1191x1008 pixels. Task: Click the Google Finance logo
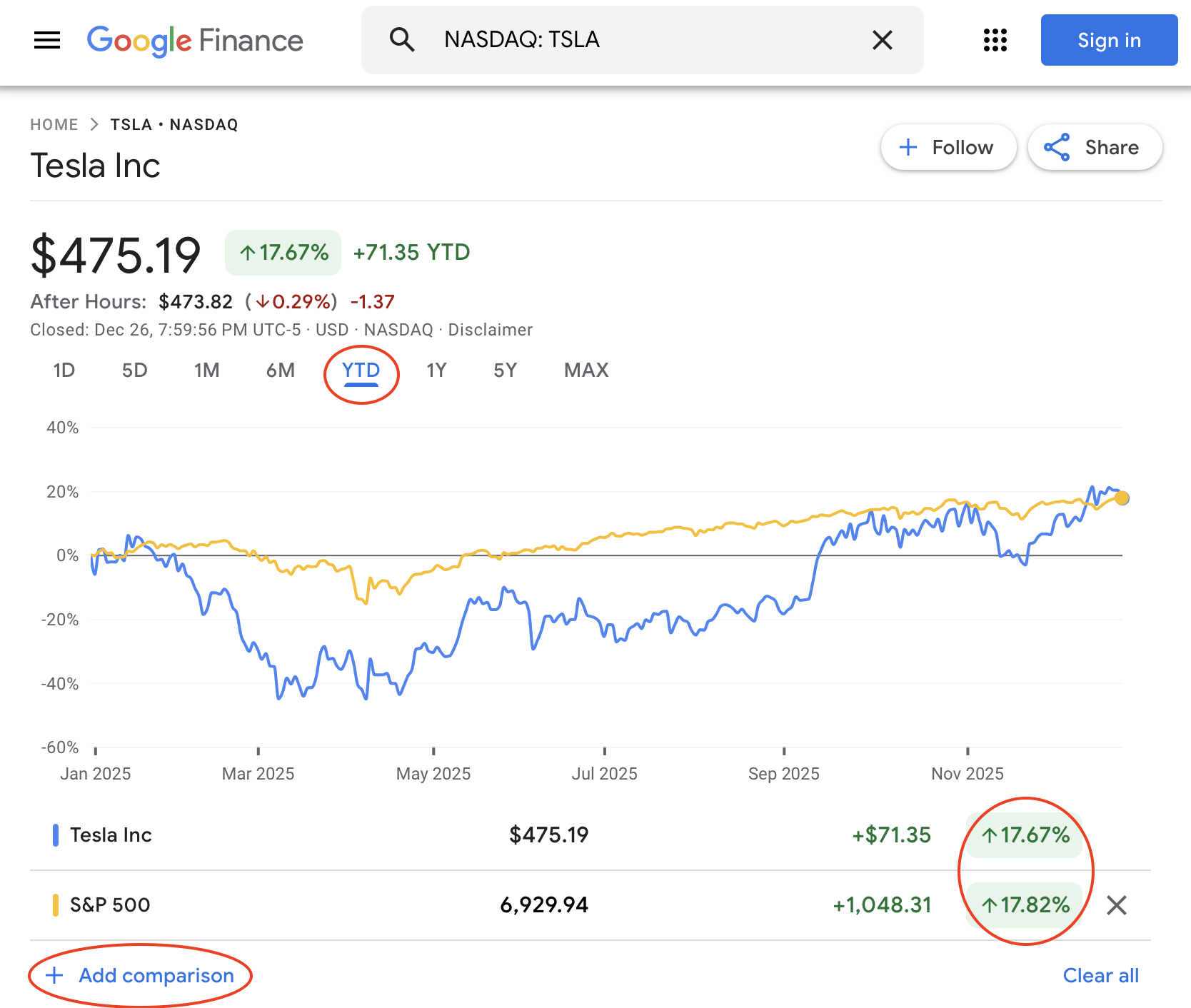click(195, 41)
